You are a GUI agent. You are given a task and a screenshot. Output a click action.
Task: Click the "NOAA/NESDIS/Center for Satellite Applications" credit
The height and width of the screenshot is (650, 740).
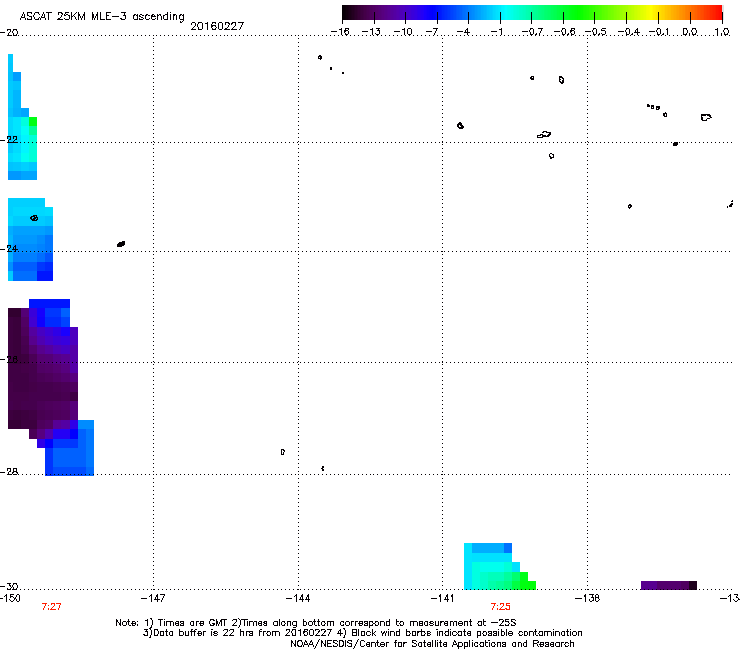click(x=432, y=644)
